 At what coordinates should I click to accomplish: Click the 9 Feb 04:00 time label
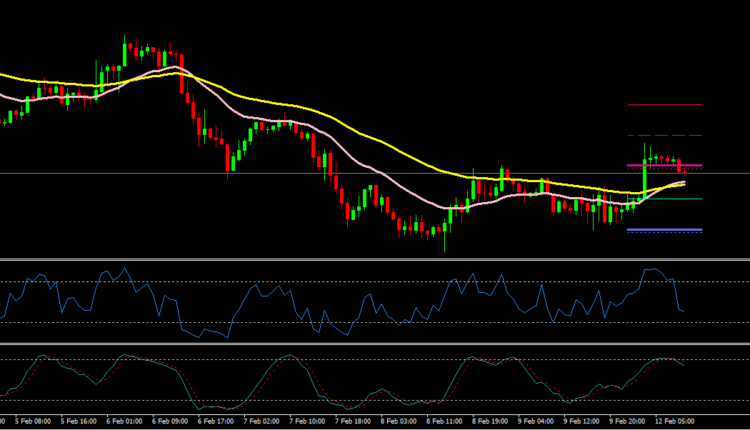point(541,422)
